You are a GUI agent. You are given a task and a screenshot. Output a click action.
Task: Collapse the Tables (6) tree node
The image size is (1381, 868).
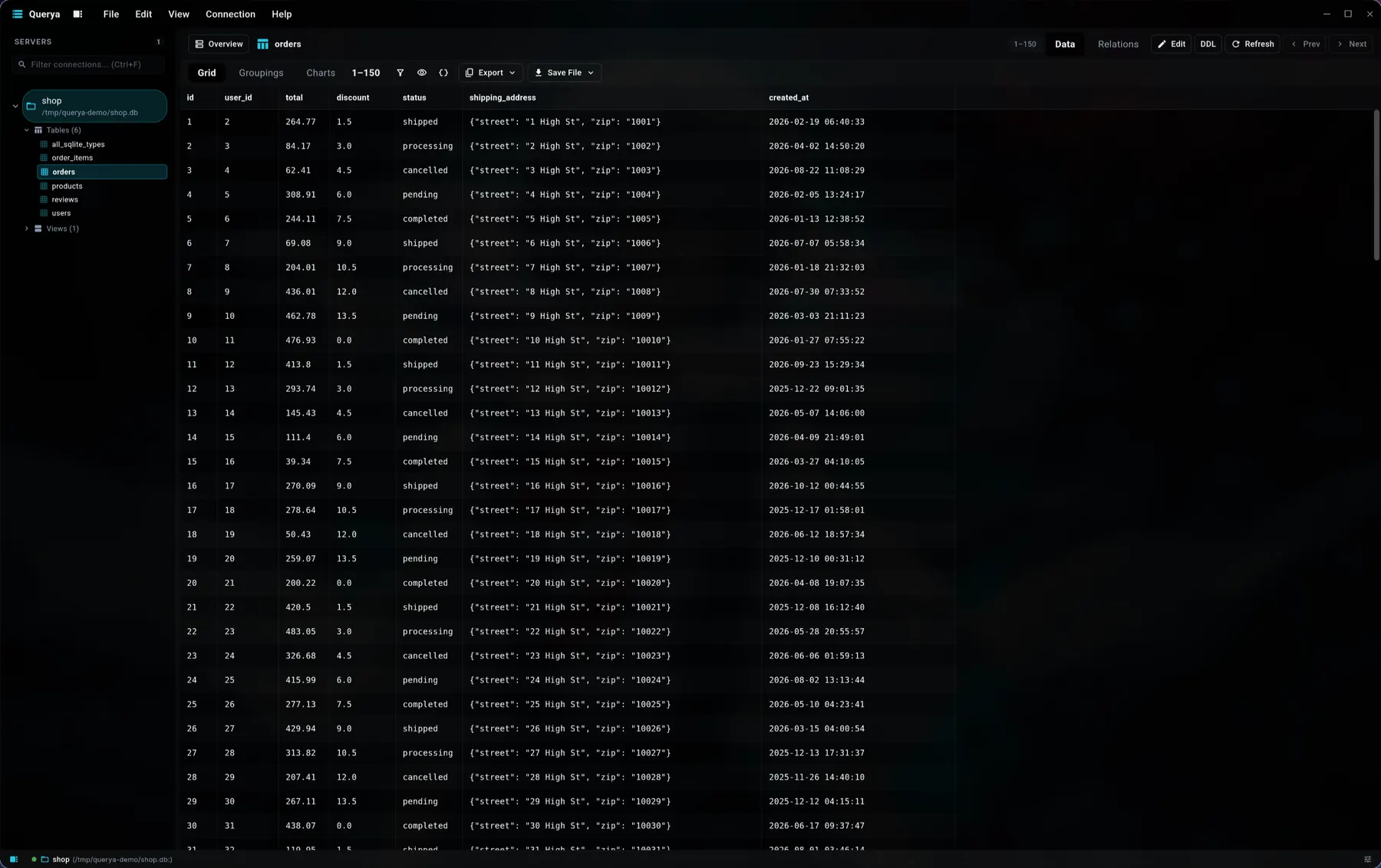(x=27, y=130)
